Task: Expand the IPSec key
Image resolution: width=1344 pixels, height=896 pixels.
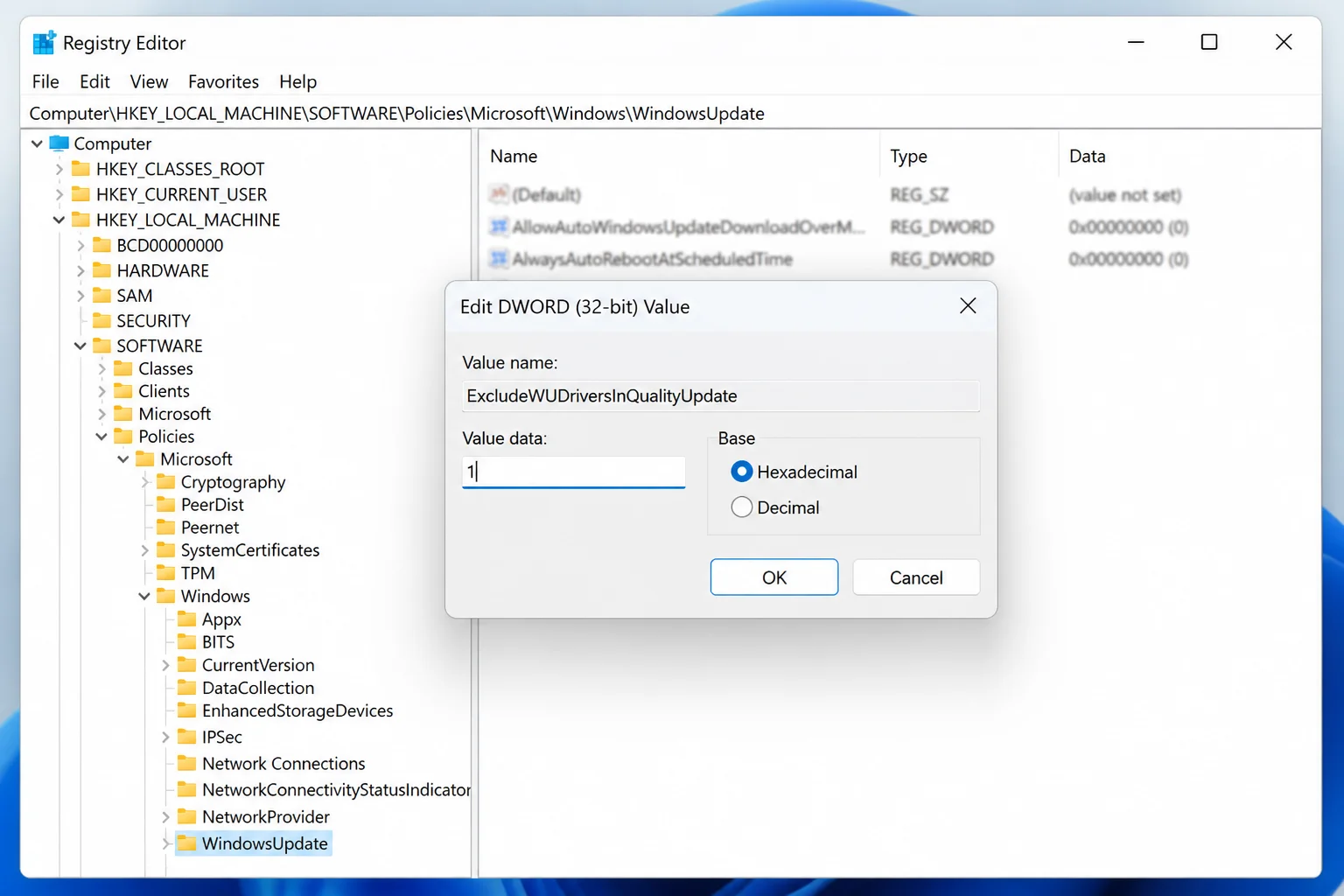Action: 165,737
